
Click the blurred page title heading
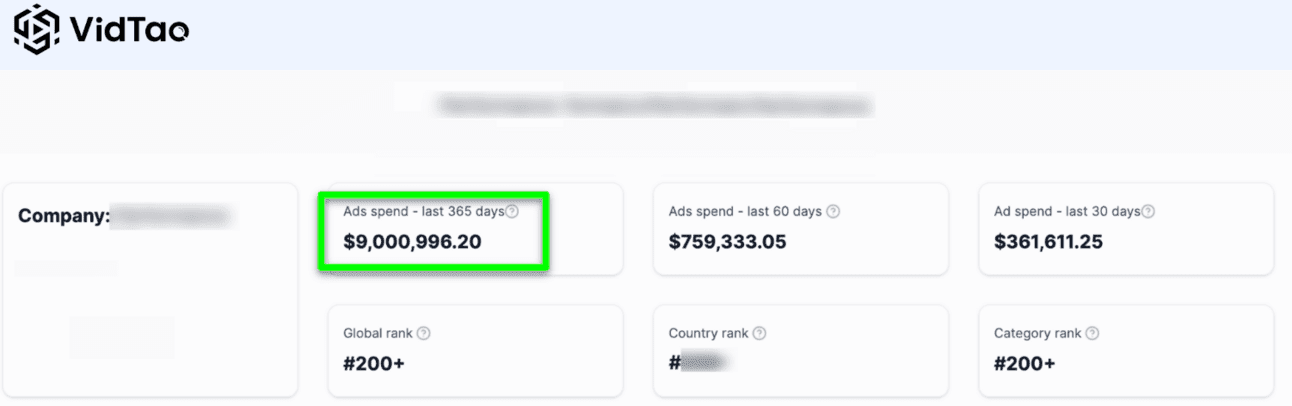click(x=653, y=104)
